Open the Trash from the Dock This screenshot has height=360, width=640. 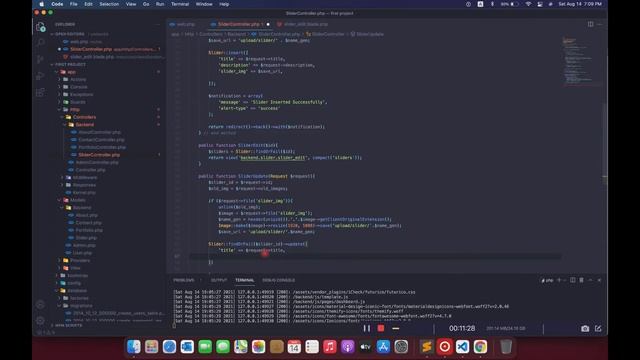click(x=506, y=347)
